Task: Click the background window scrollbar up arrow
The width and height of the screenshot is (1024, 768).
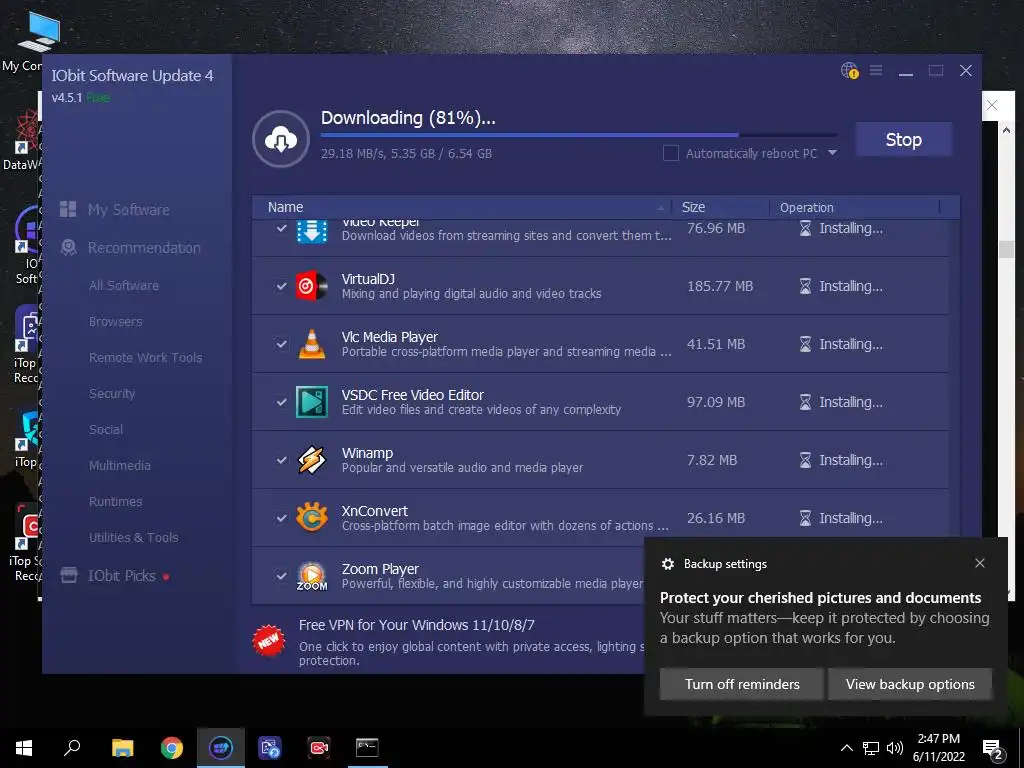Action: click(1006, 130)
